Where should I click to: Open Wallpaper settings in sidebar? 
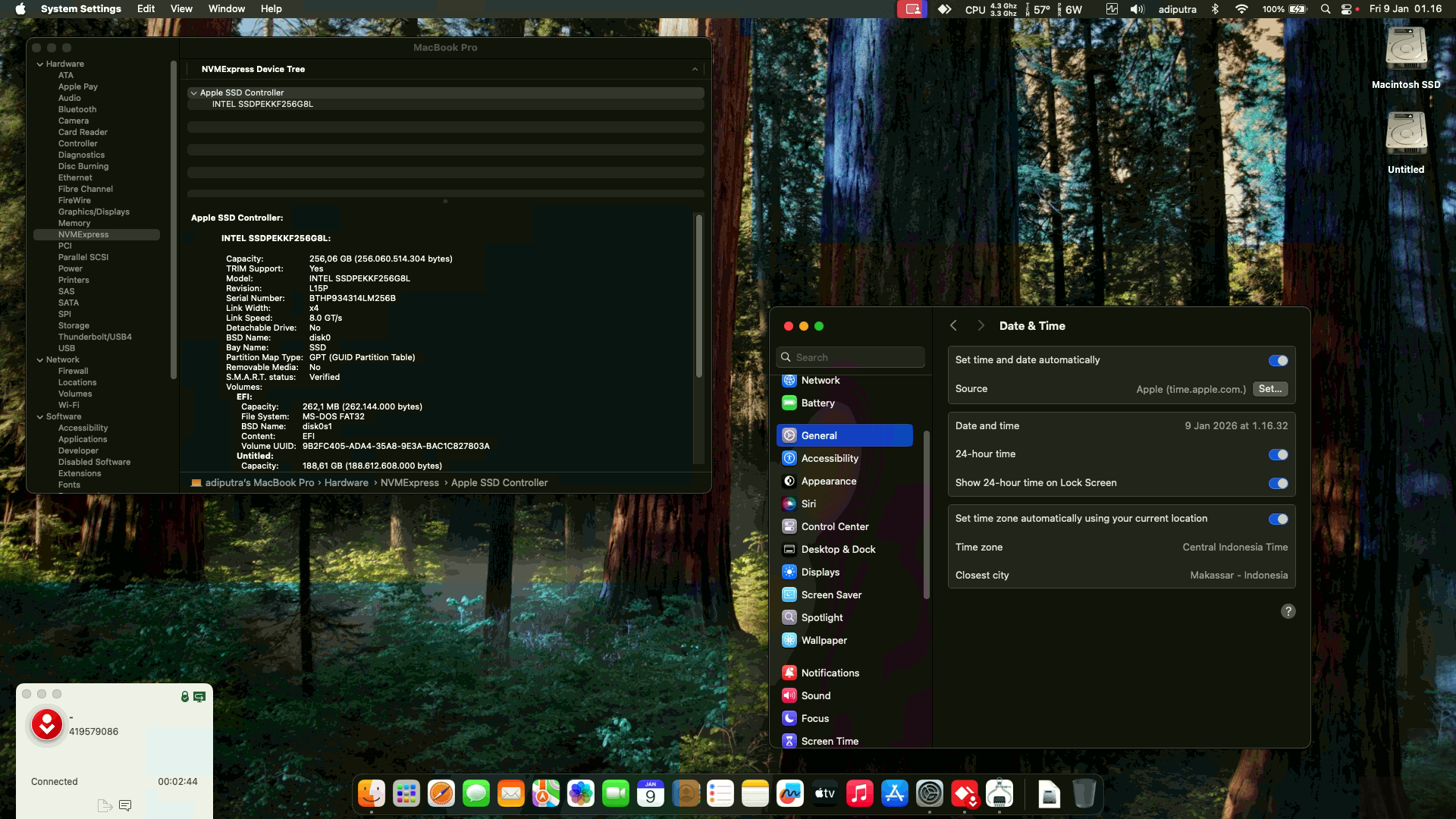[824, 640]
